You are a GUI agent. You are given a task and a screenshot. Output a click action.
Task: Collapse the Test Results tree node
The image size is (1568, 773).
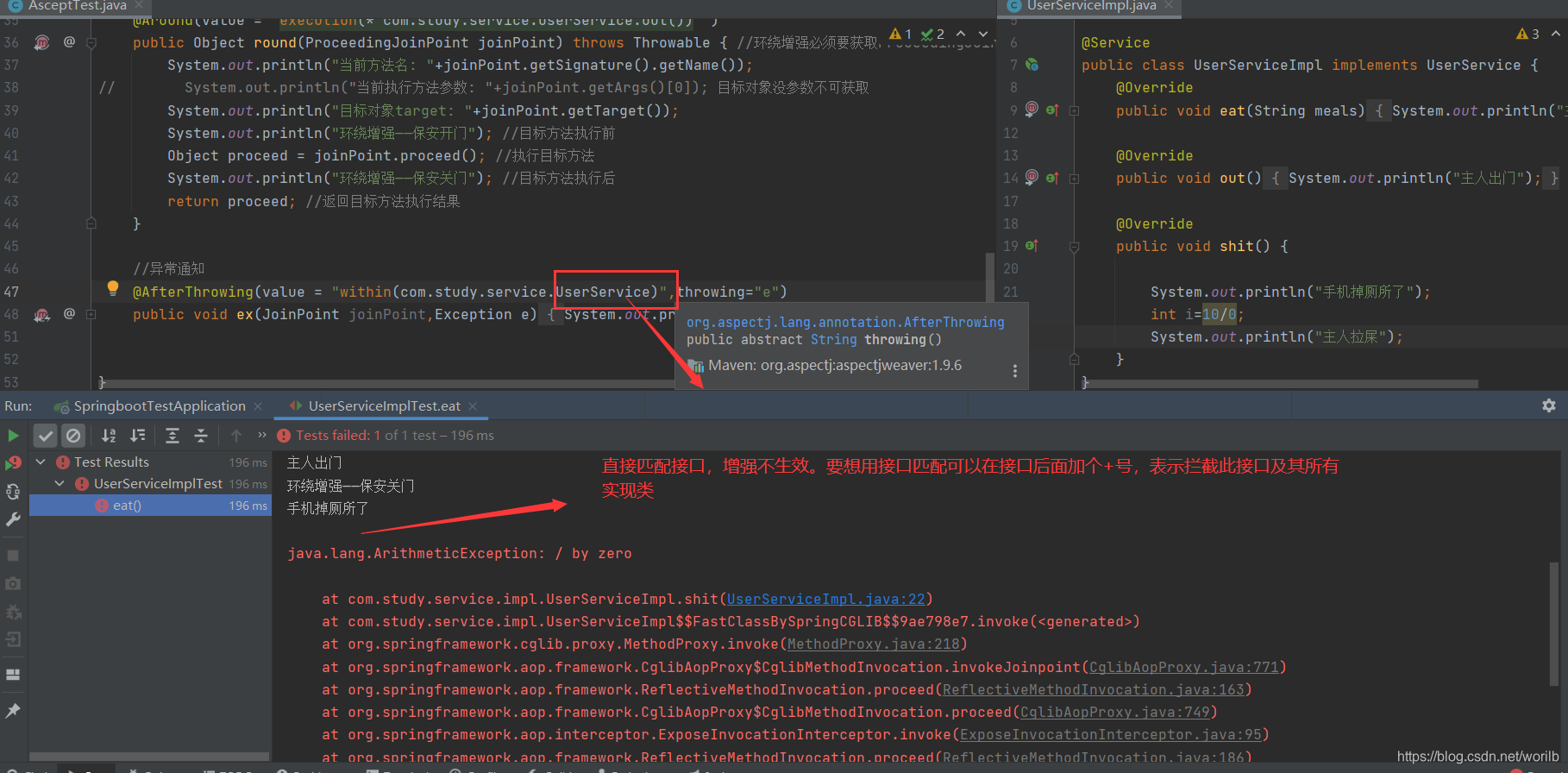click(x=41, y=462)
